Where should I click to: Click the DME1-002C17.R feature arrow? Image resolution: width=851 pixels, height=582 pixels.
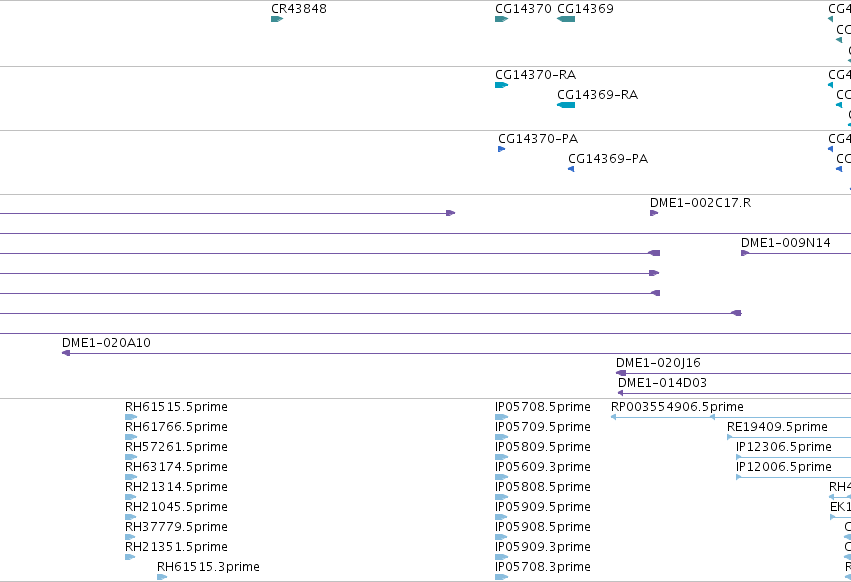click(x=654, y=213)
